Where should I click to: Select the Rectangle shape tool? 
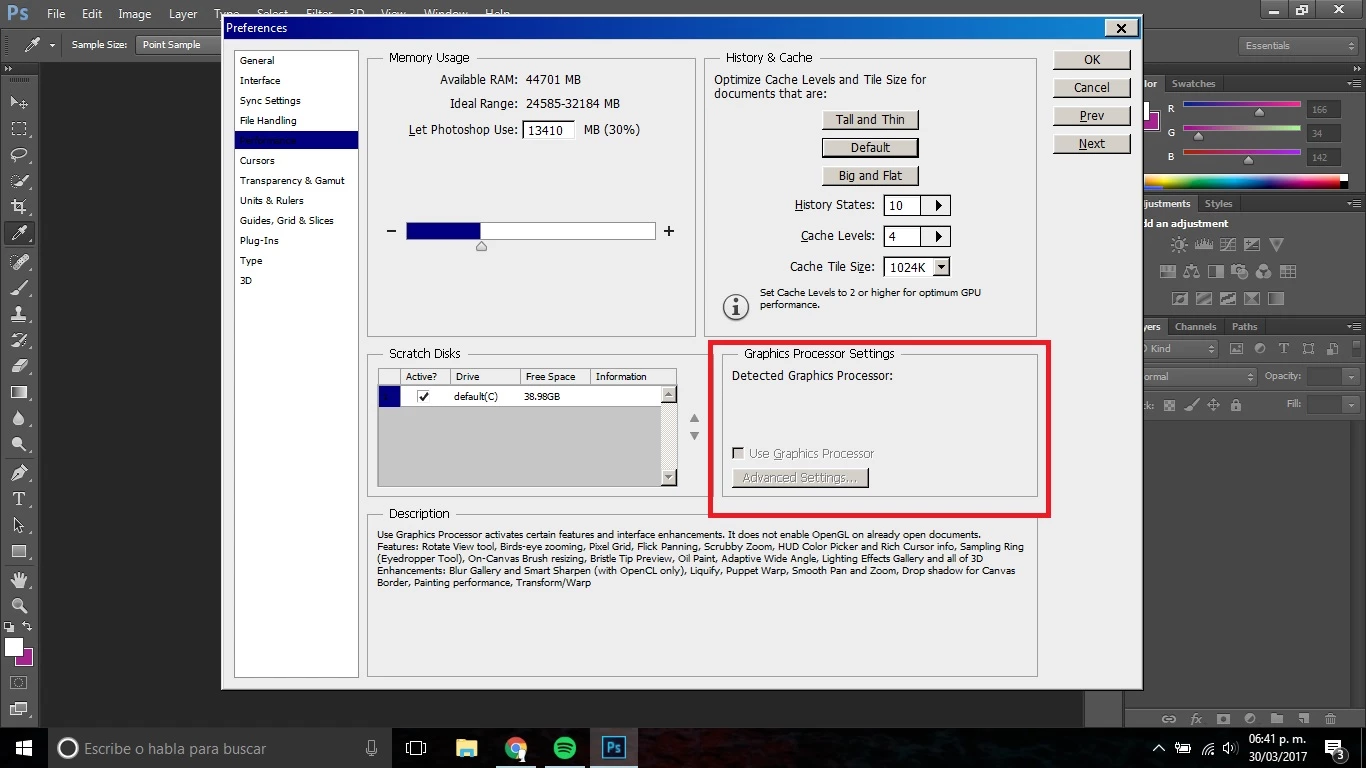click(19, 551)
